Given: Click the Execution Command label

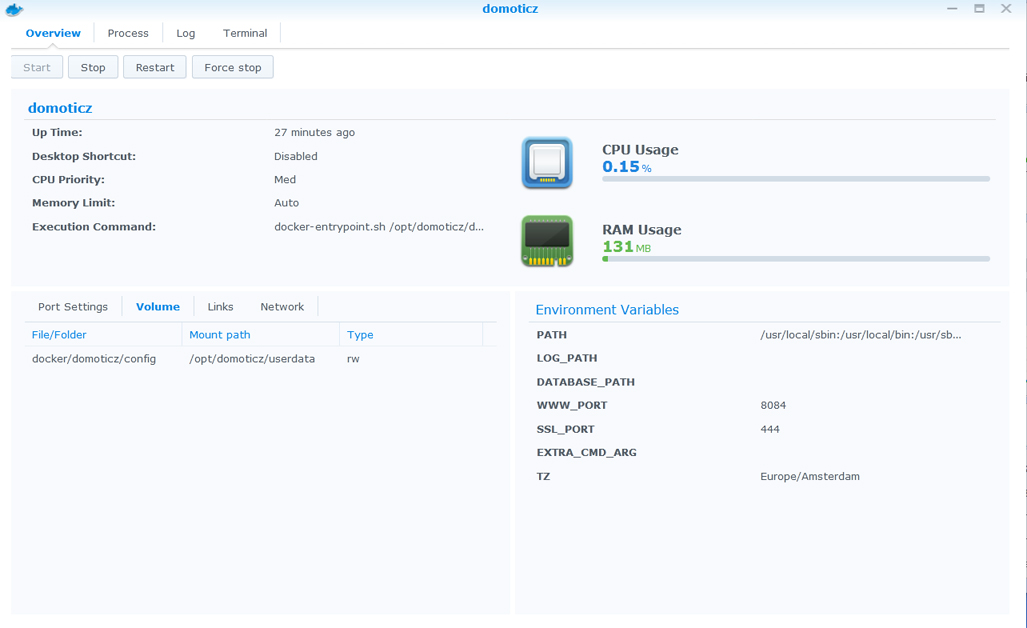Looking at the screenshot, I should (94, 227).
